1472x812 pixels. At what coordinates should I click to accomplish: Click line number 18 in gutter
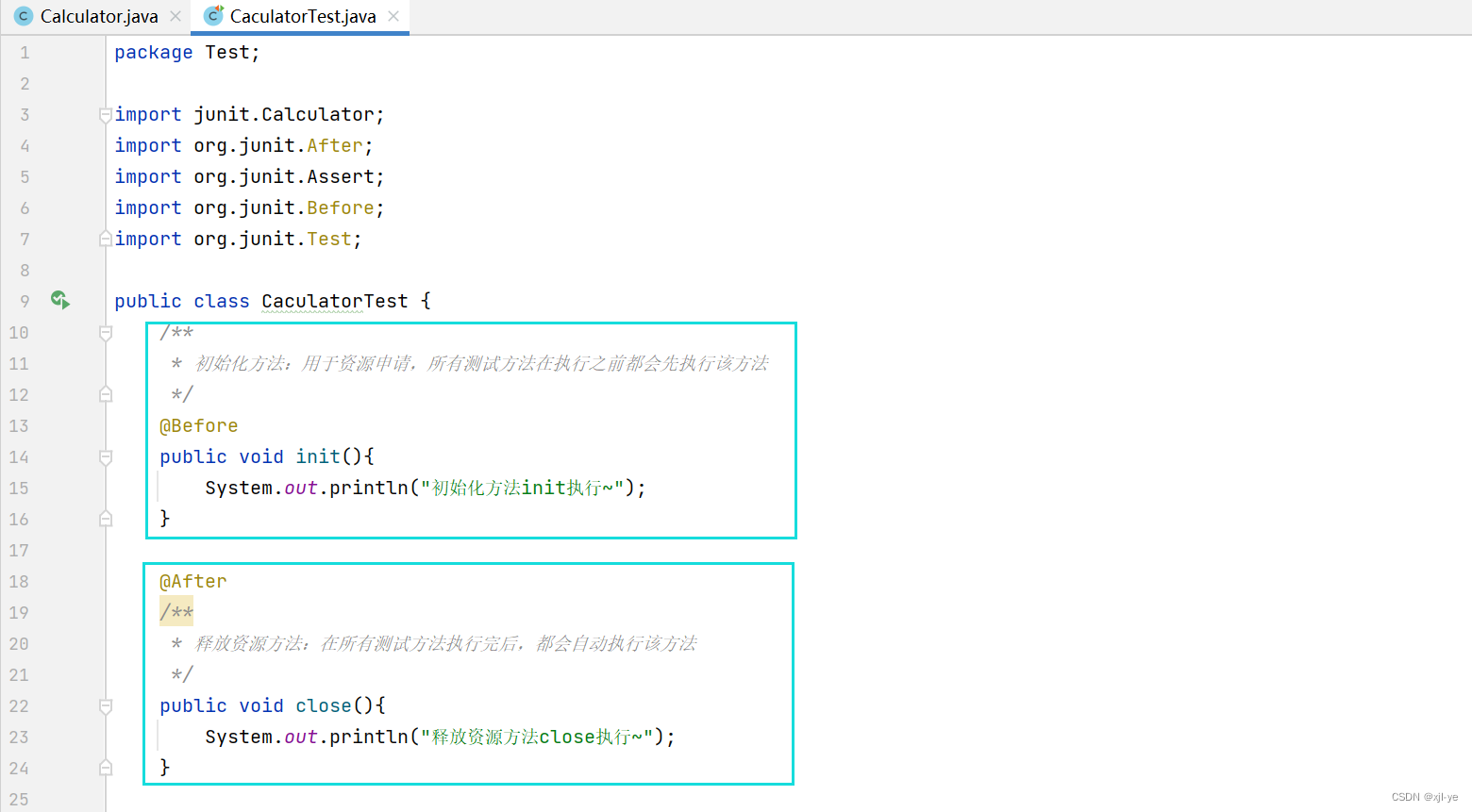(x=19, y=581)
